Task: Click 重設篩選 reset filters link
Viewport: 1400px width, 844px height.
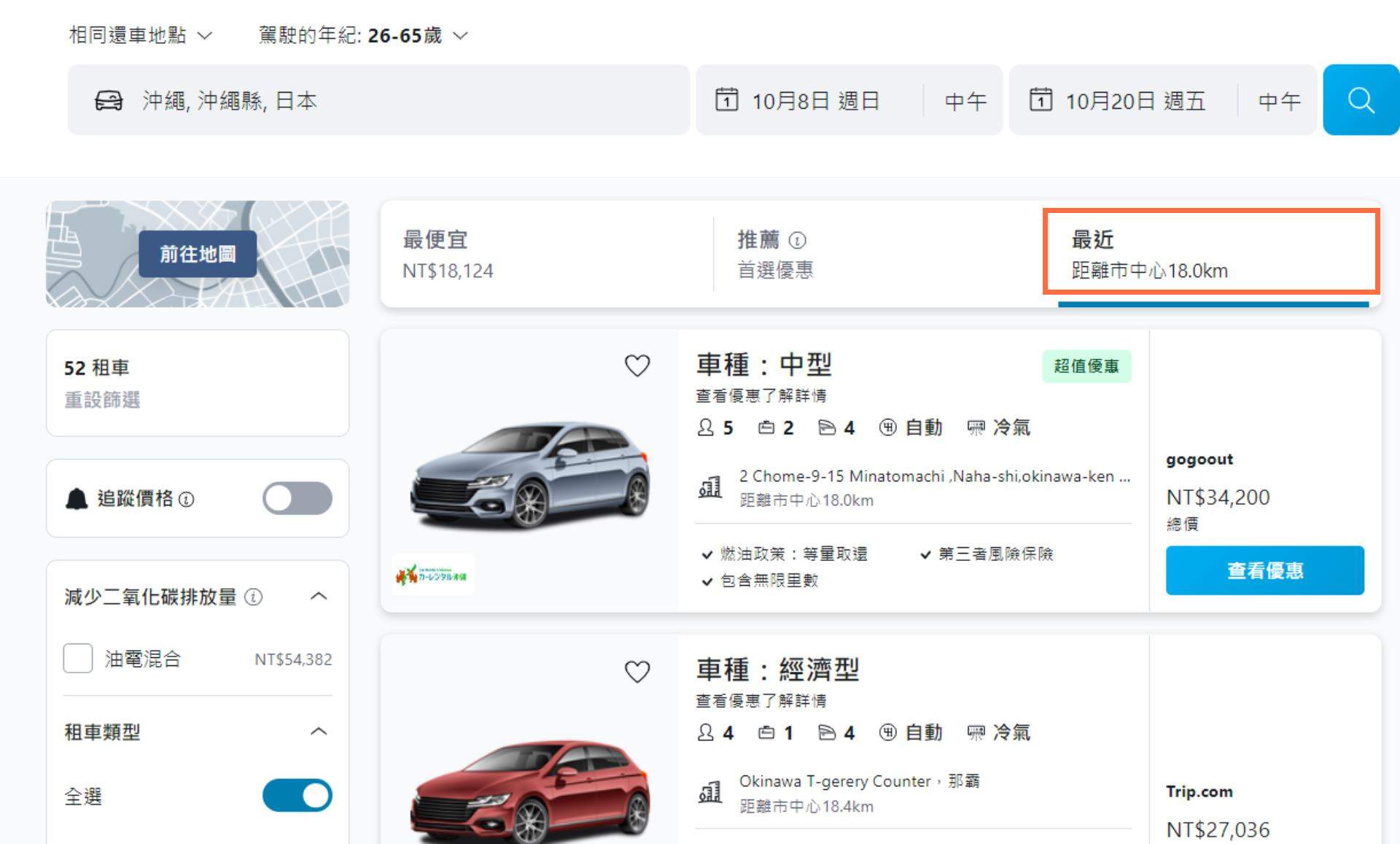Action: (x=102, y=400)
